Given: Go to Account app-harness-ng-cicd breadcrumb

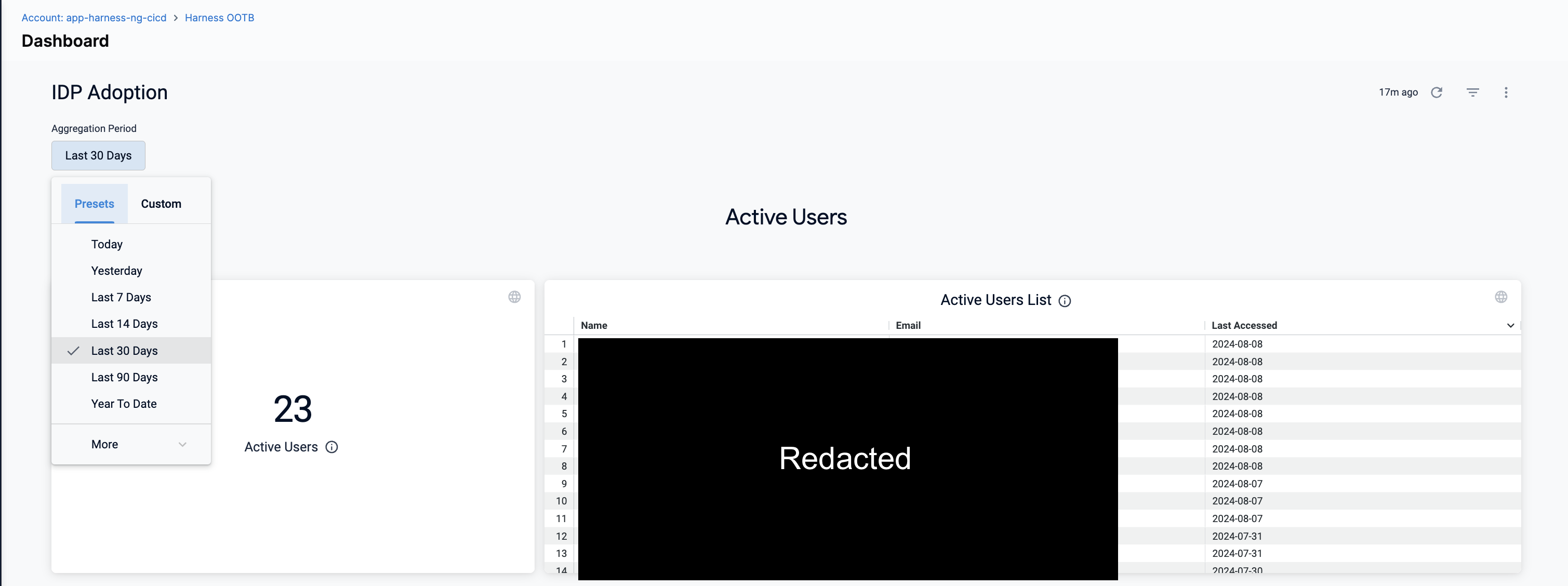Looking at the screenshot, I should (94, 18).
